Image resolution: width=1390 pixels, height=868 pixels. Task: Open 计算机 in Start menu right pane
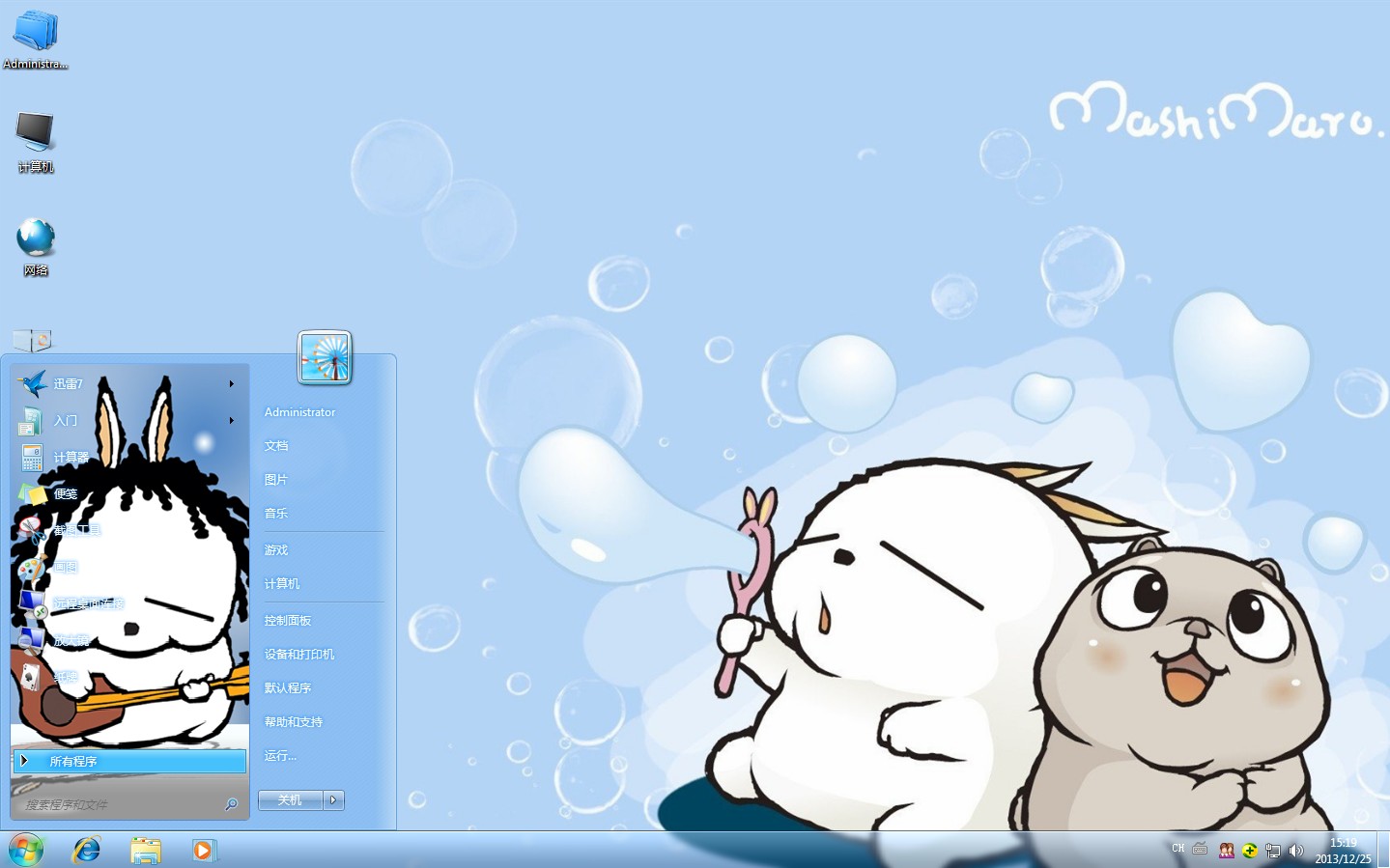282,584
